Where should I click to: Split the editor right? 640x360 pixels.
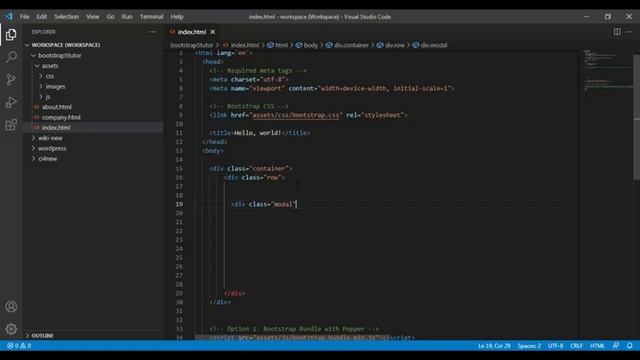[x=617, y=32]
